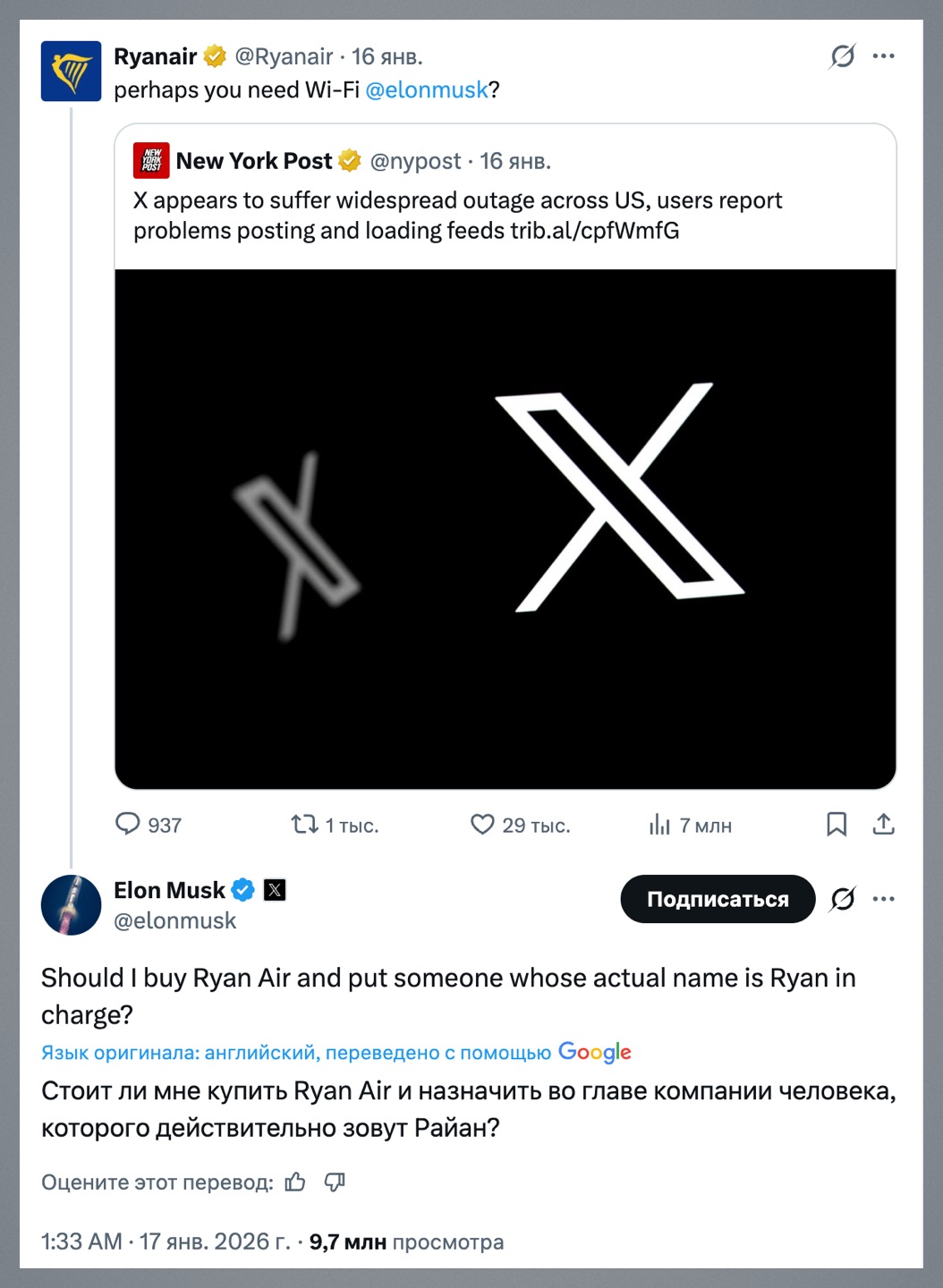
Task: Click the Ryanair profile avatar
Action: (x=72, y=72)
